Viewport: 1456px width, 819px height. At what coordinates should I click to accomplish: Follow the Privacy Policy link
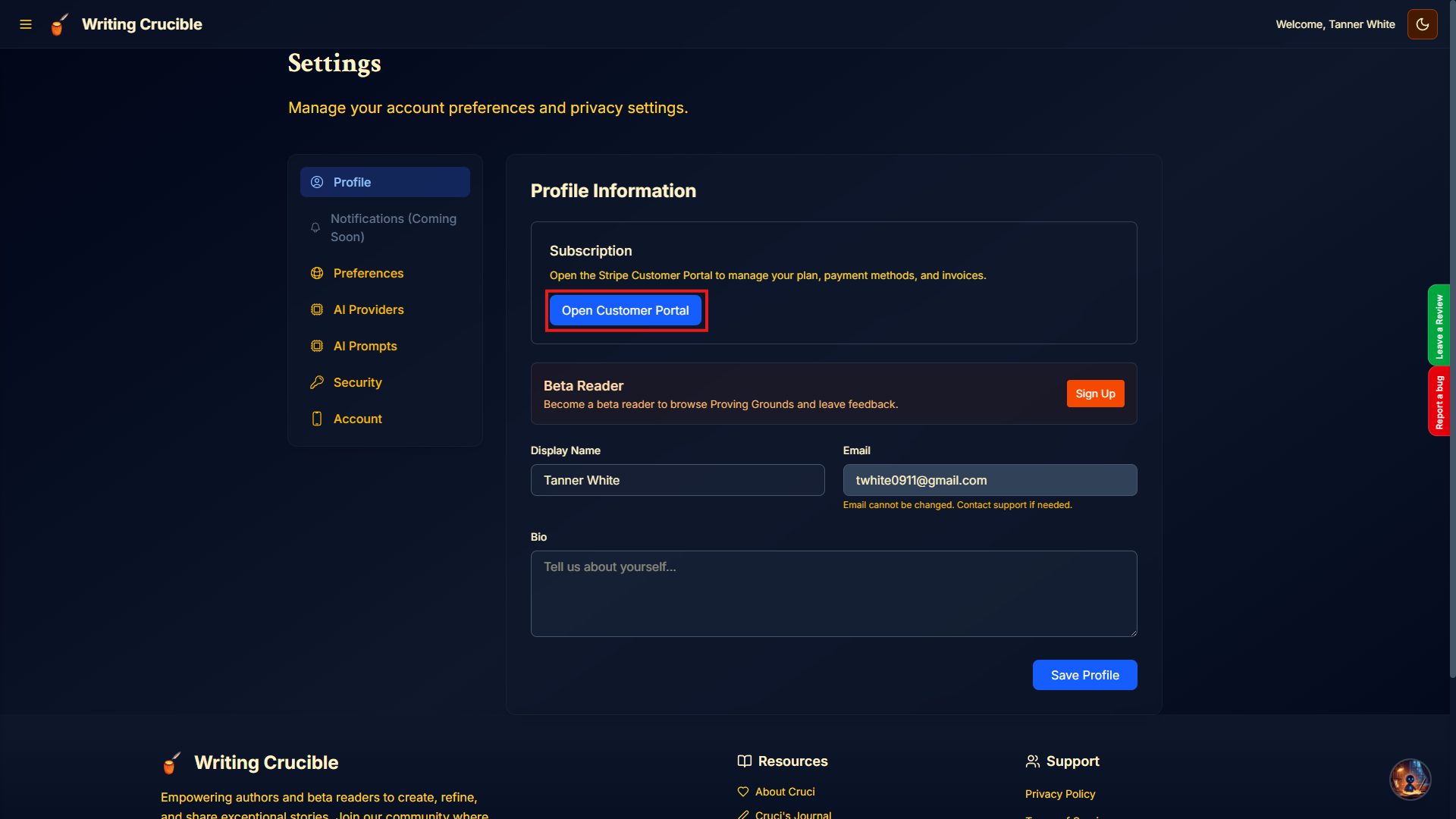pyautogui.click(x=1059, y=794)
